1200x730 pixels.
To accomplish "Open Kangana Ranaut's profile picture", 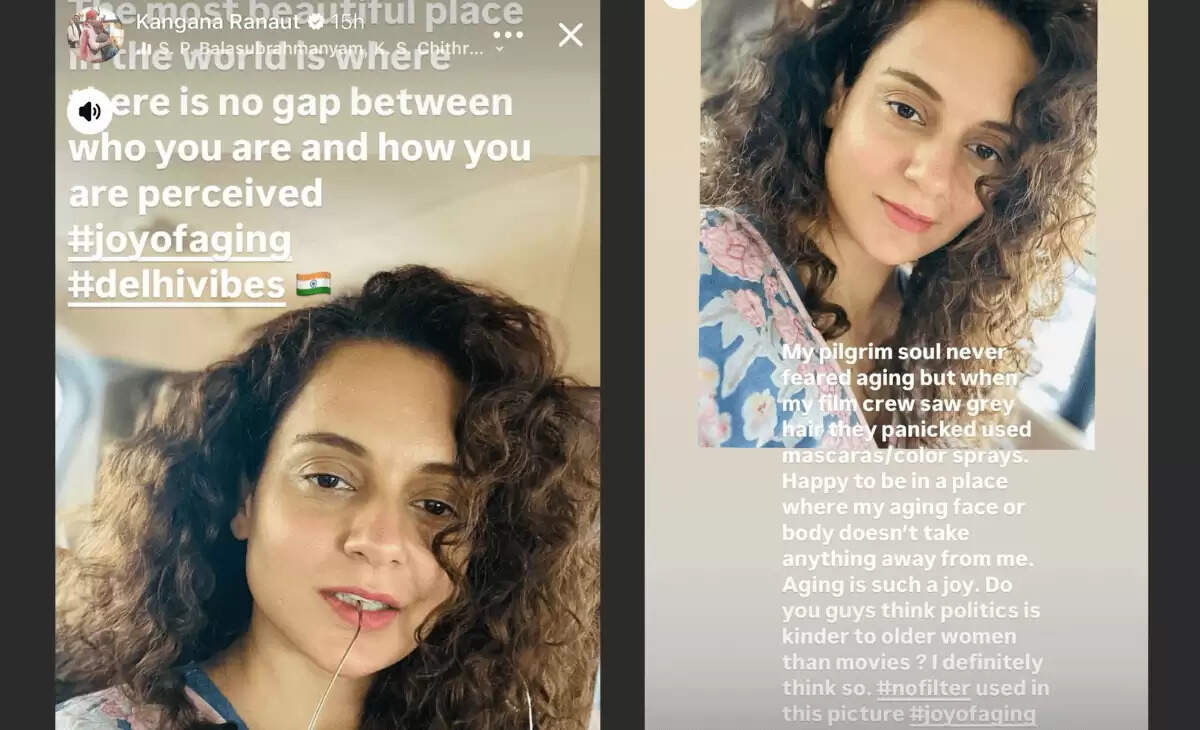I will pos(95,34).
